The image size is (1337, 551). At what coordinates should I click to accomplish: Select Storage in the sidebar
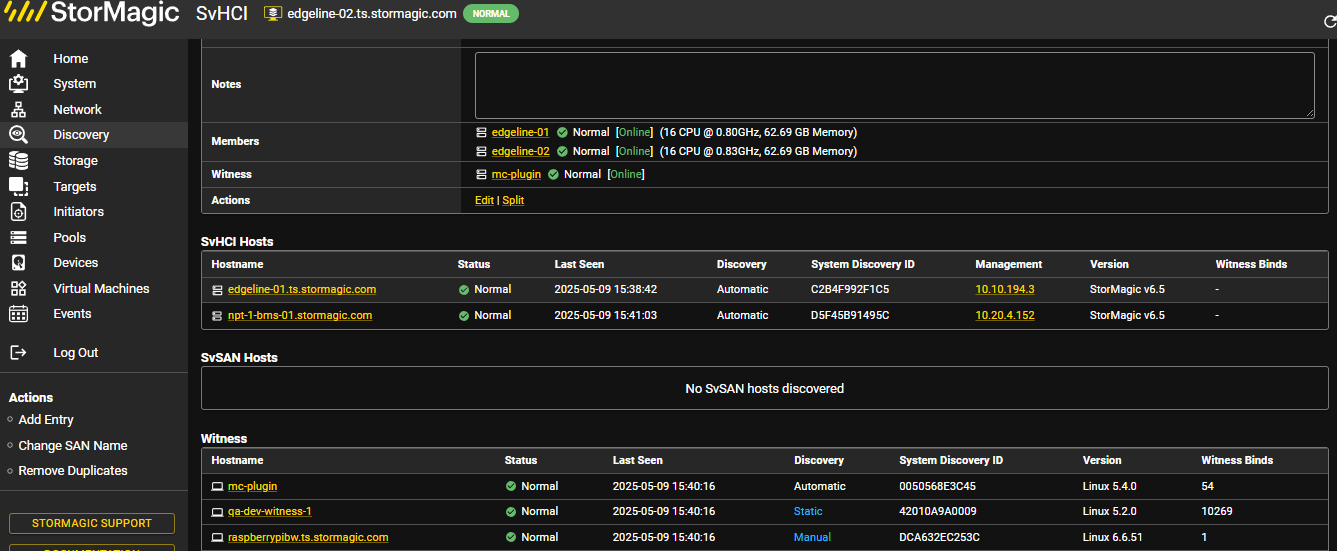[76, 161]
